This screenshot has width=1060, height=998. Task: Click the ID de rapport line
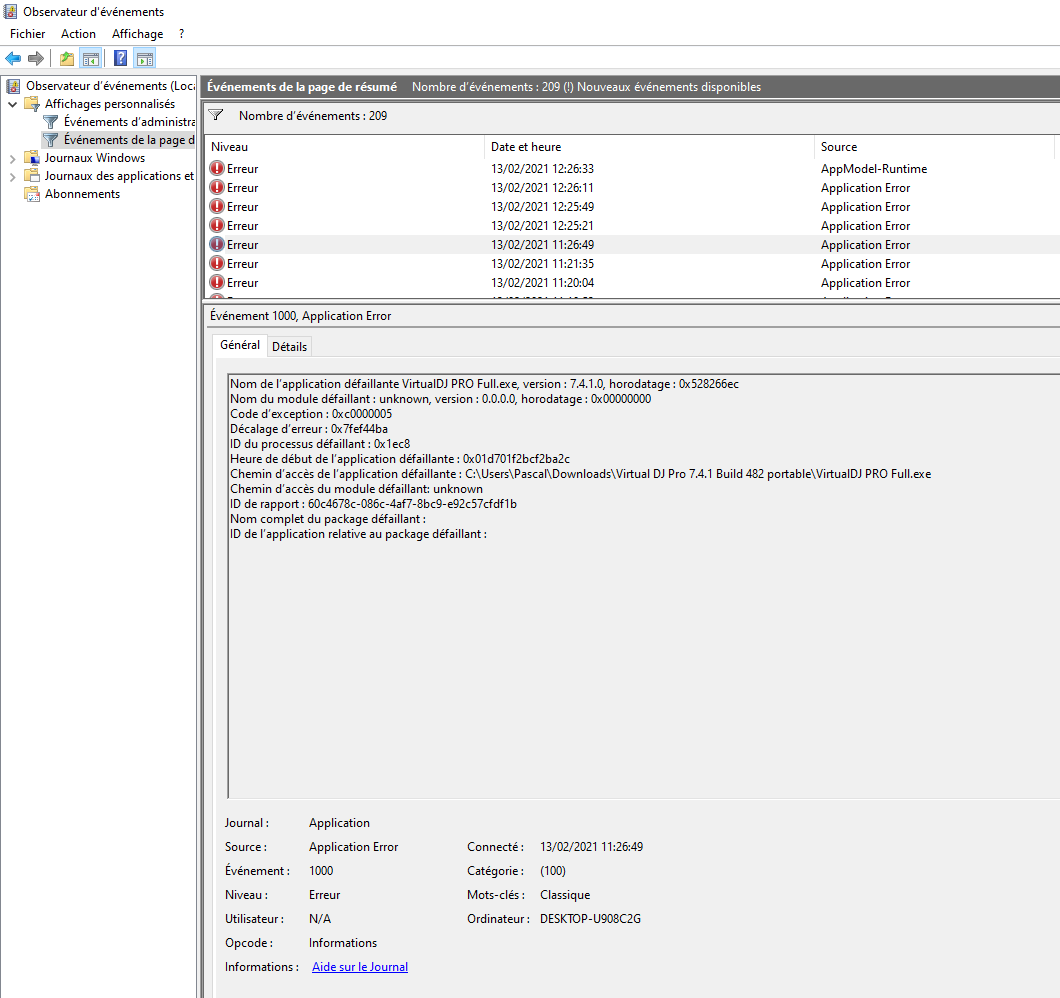(373, 504)
